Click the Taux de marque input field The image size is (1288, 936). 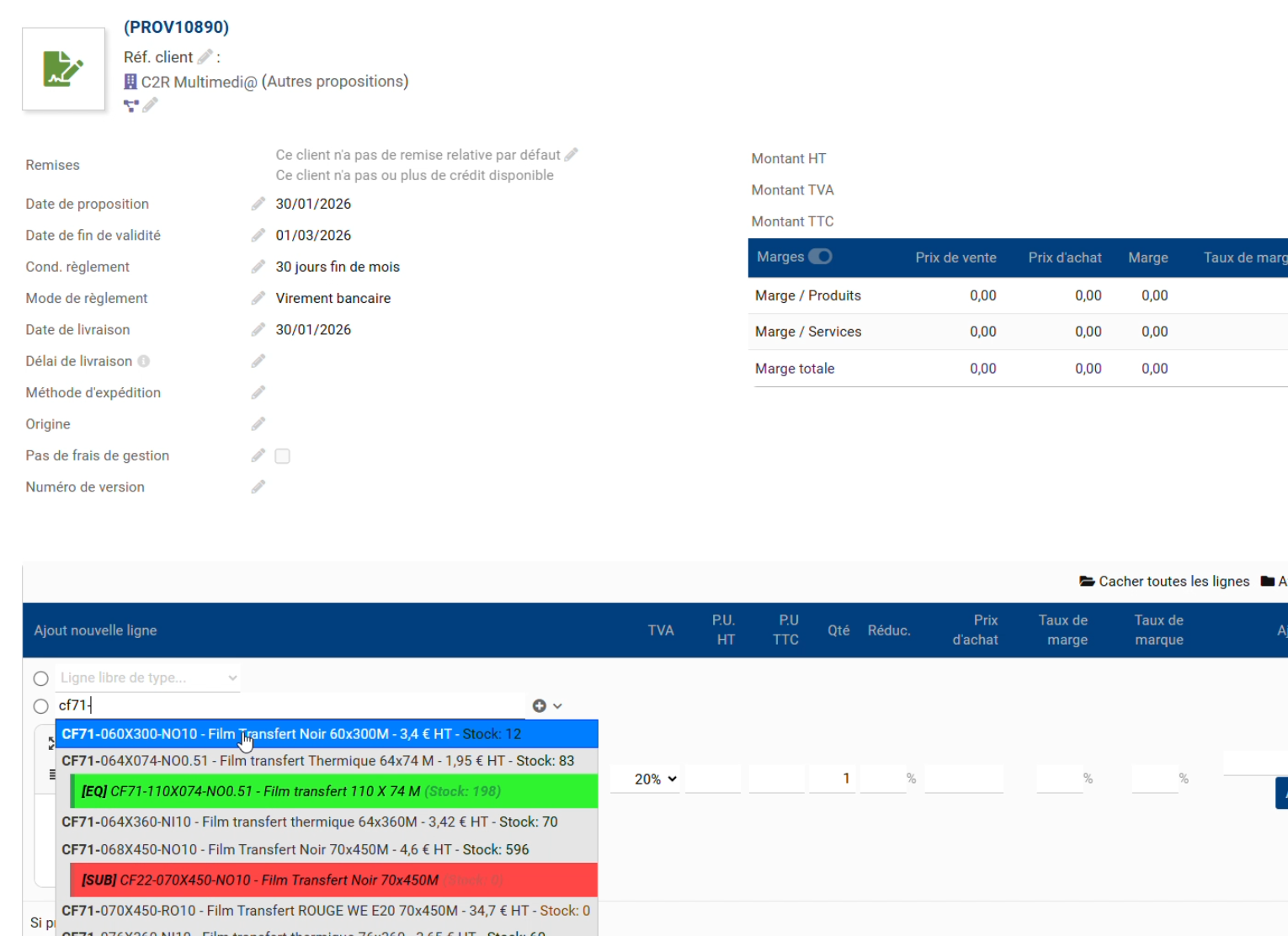1155,779
